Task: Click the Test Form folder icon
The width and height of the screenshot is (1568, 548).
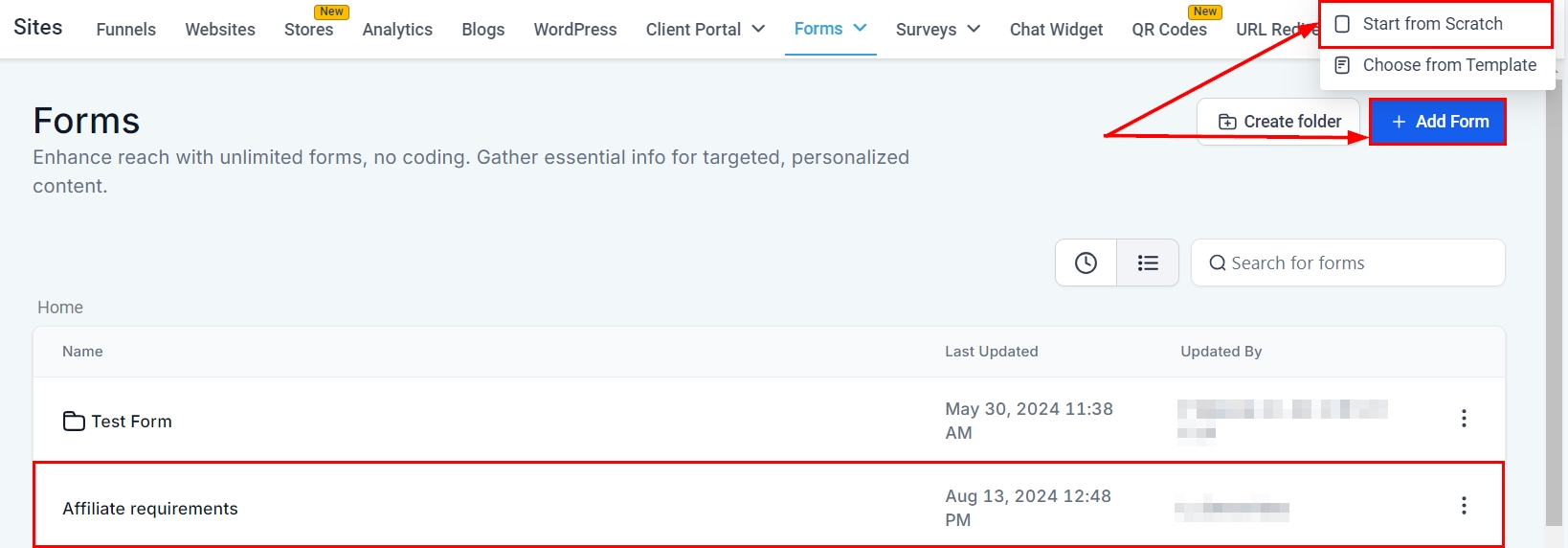Action: point(74,422)
